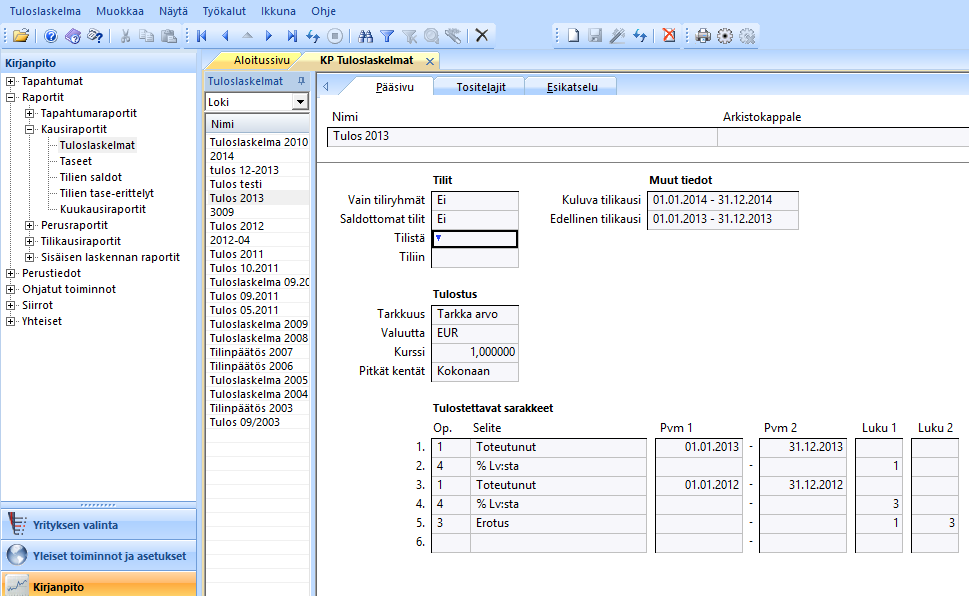Collapse side panel with left triangle arrow
The image size is (969, 596).
pos(326,87)
